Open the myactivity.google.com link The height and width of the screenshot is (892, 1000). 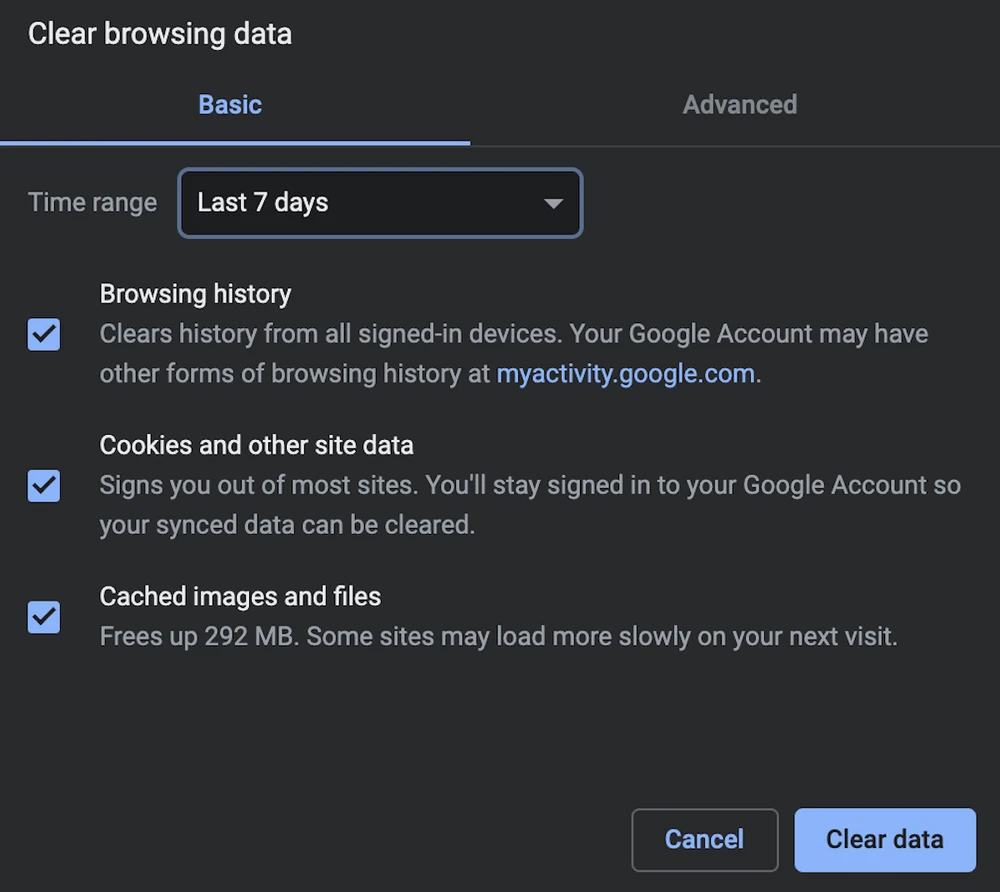(625, 373)
